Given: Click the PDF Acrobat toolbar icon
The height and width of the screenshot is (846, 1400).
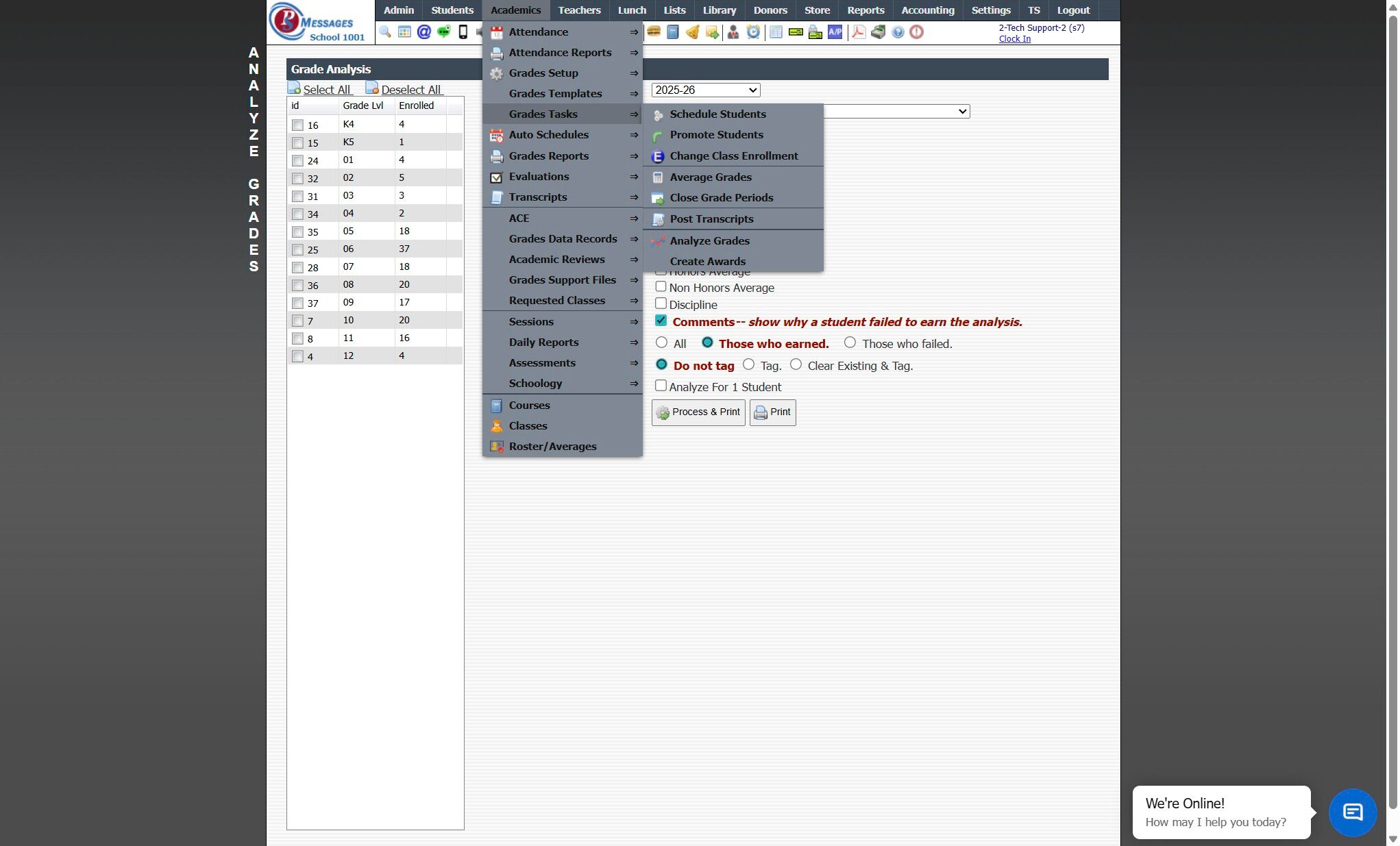Looking at the screenshot, I should point(858,32).
